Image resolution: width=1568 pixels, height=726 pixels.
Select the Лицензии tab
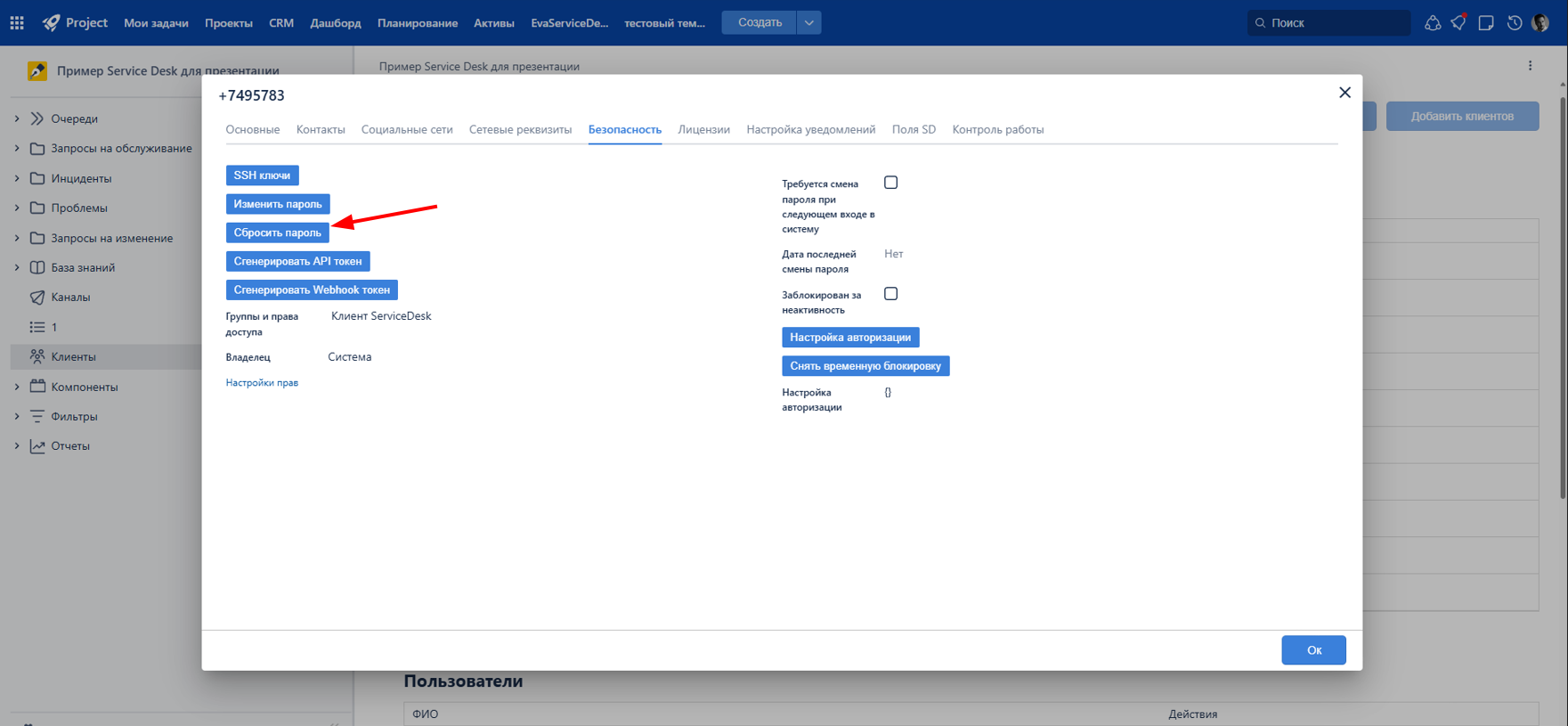[703, 130]
